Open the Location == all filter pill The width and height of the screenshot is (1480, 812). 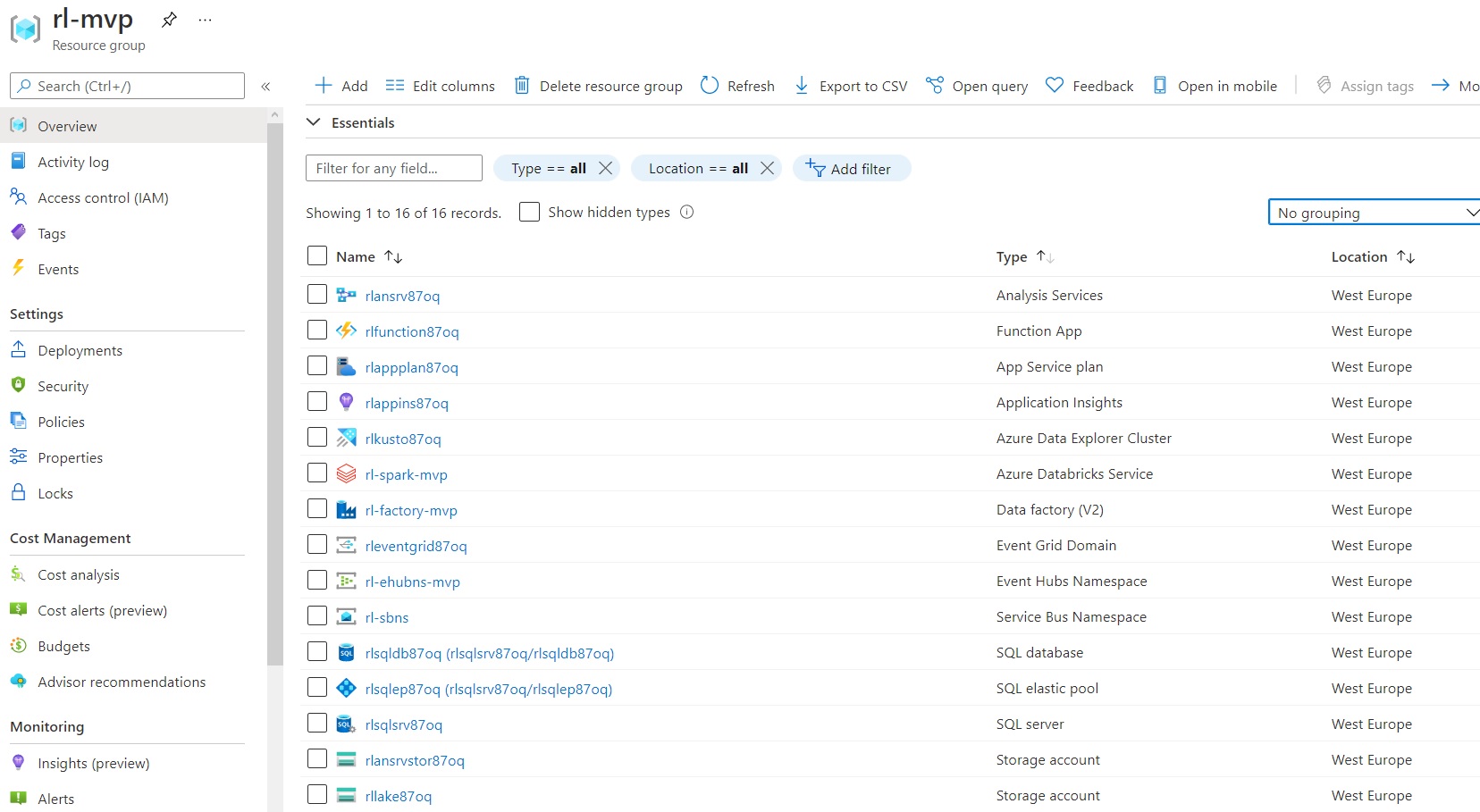[x=698, y=168]
